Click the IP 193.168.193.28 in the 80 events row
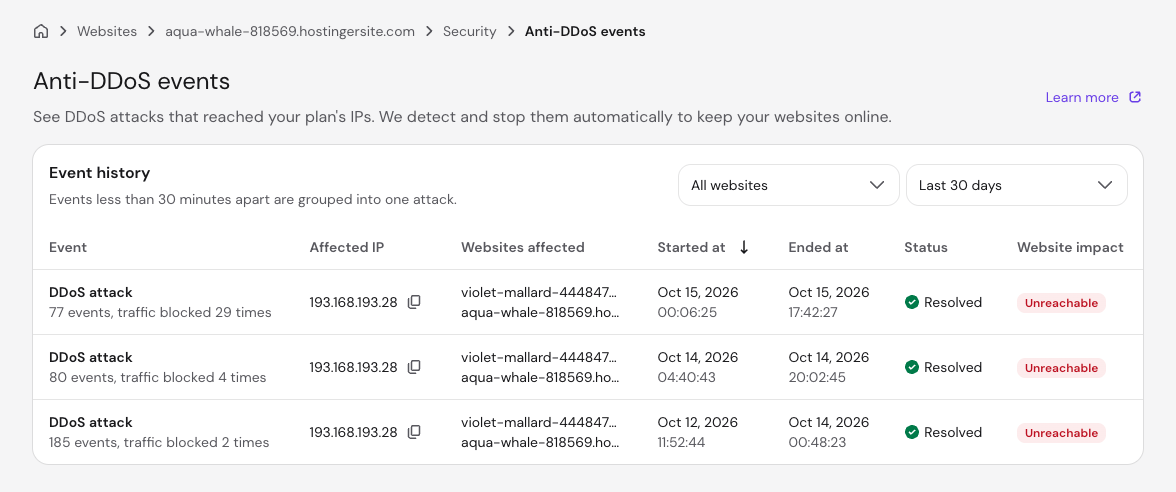 point(353,368)
